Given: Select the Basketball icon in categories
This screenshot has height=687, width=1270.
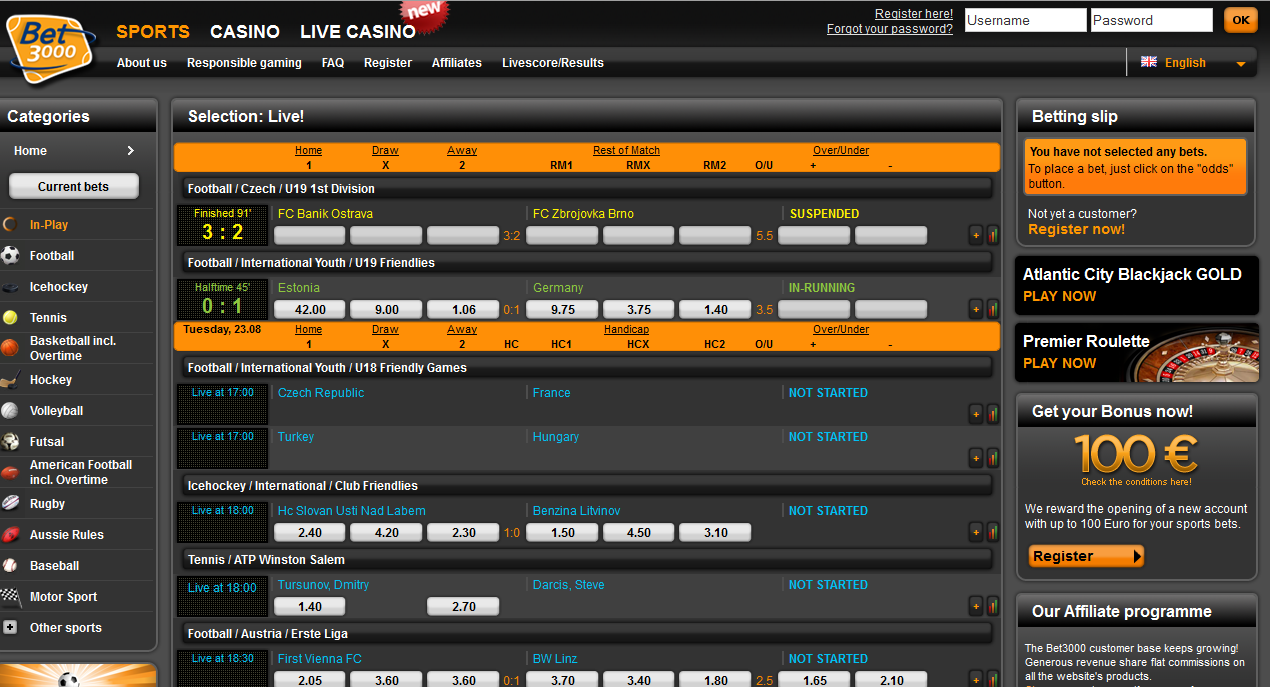Looking at the screenshot, I should click(10, 348).
